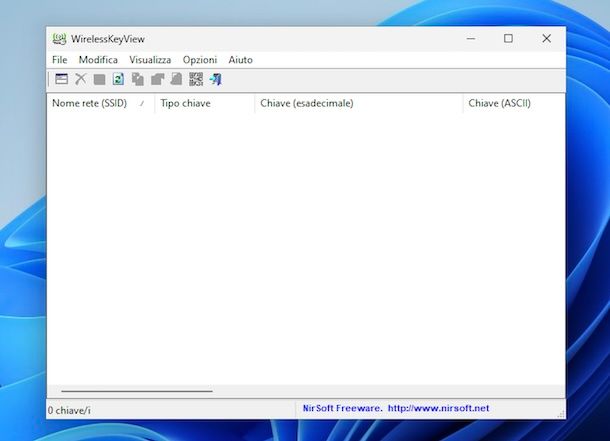Close the WirelessKeyView window

(x=547, y=38)
